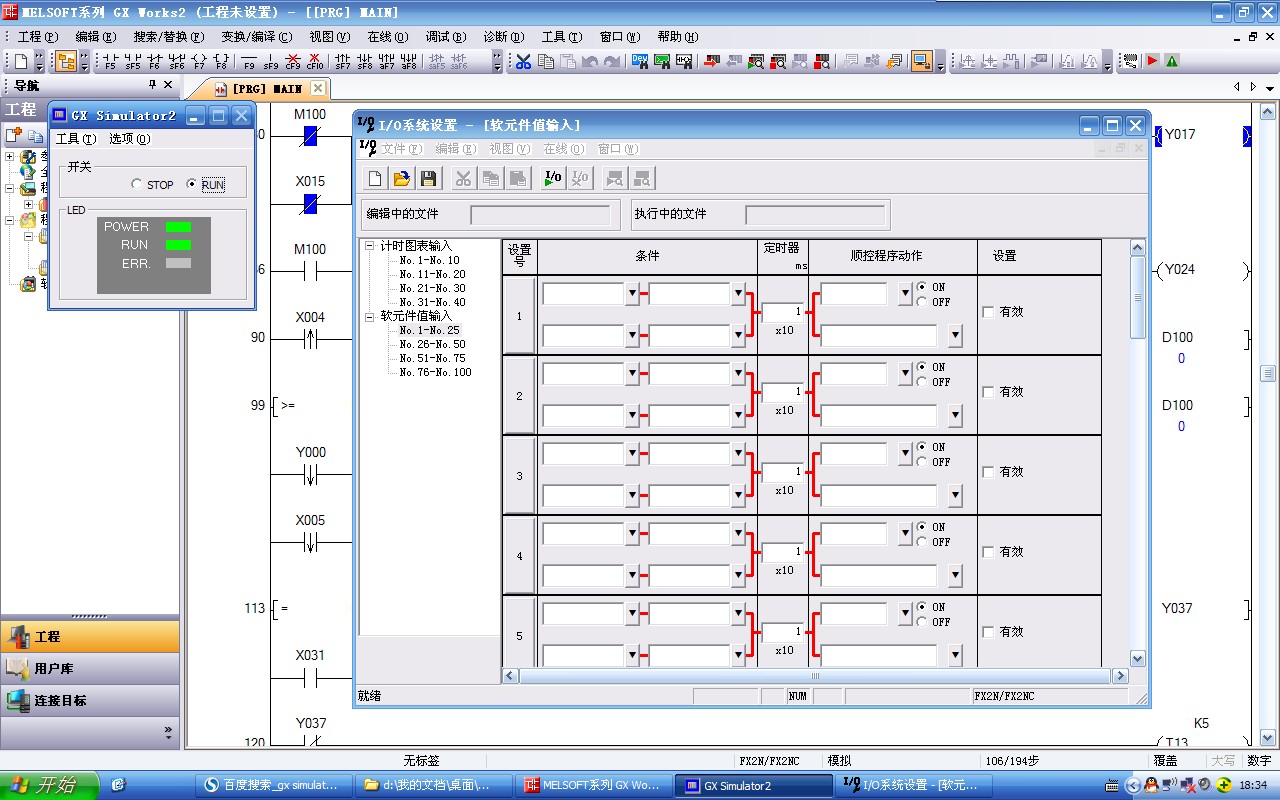Open first condition dropdown in row 1
This screenshot has height=800, width=1280.
click(631, 294)
